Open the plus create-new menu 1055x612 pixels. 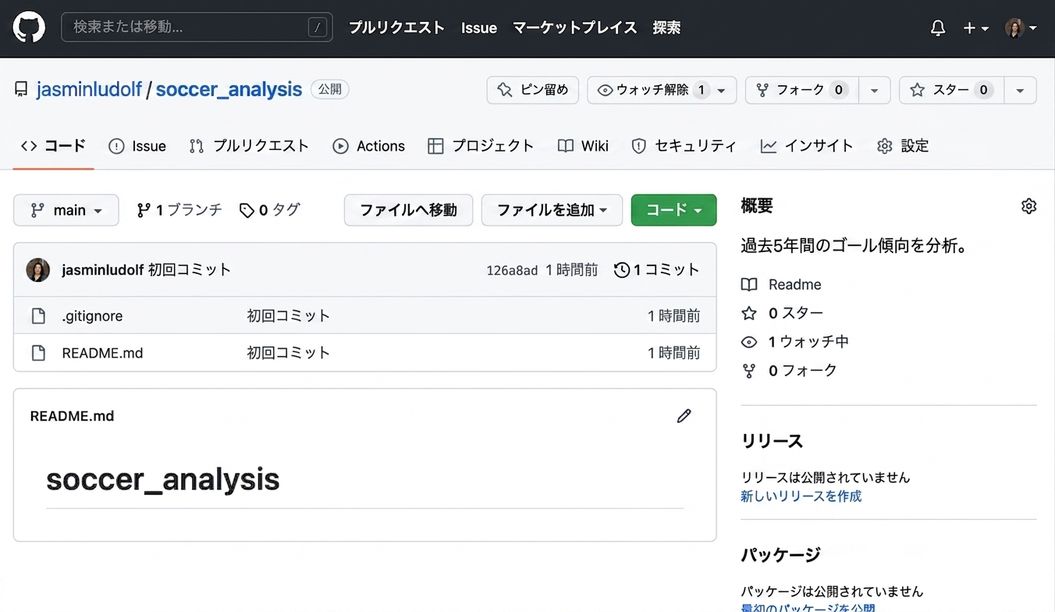(975, 28)
